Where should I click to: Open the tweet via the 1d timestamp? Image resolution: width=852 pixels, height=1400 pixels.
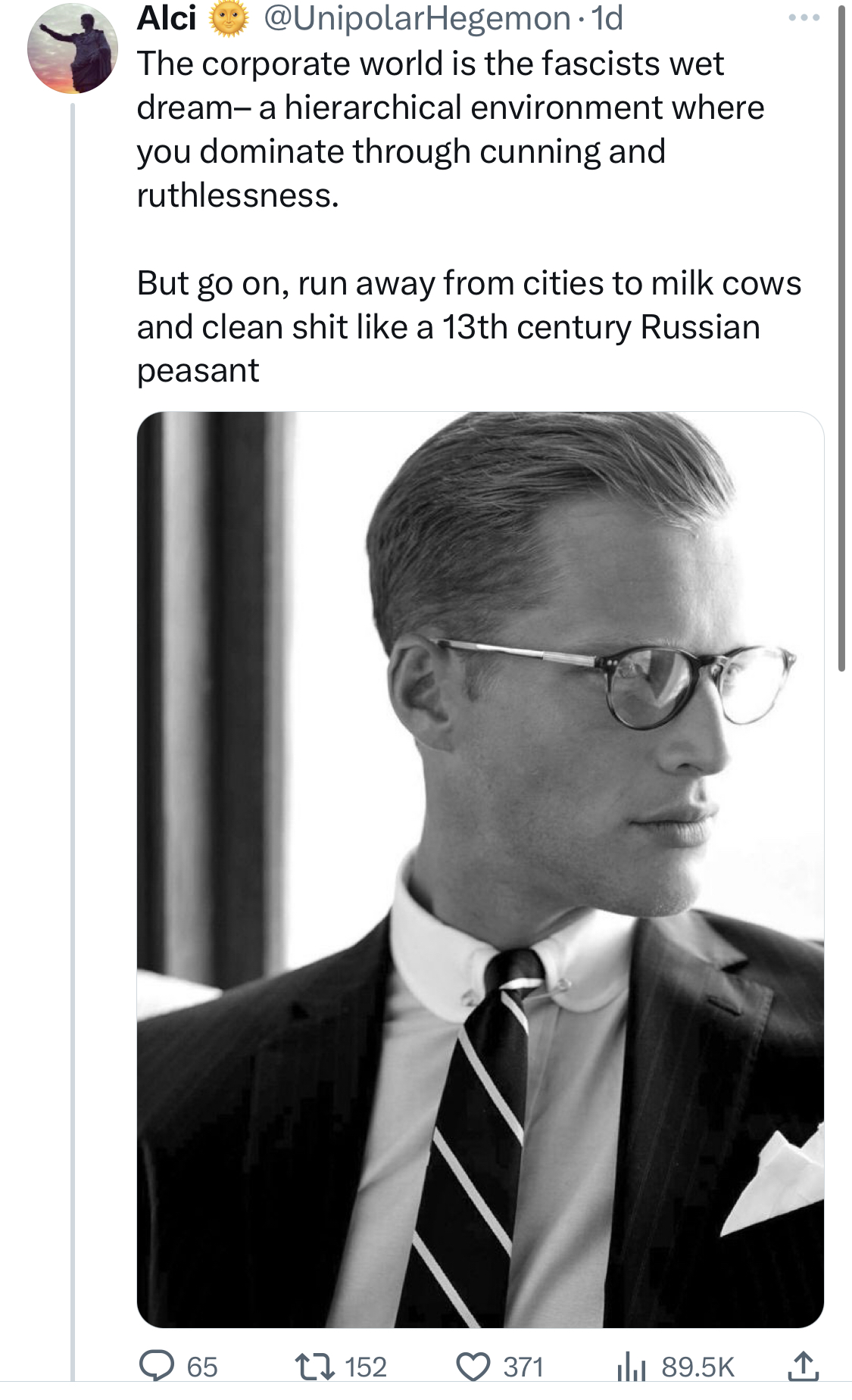tap(607, 18)
